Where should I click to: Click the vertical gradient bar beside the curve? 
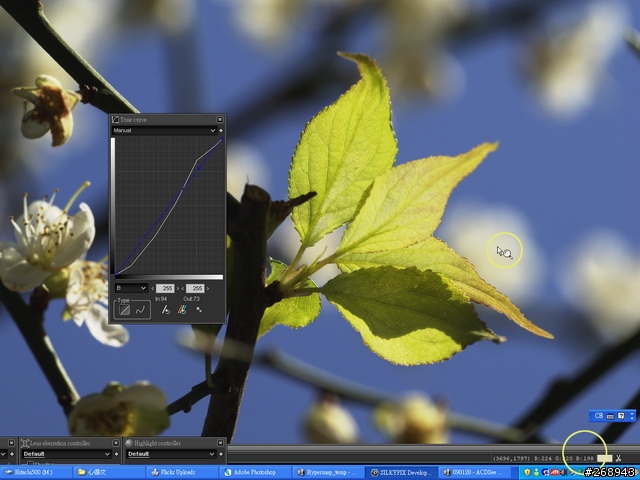[113, 206]
